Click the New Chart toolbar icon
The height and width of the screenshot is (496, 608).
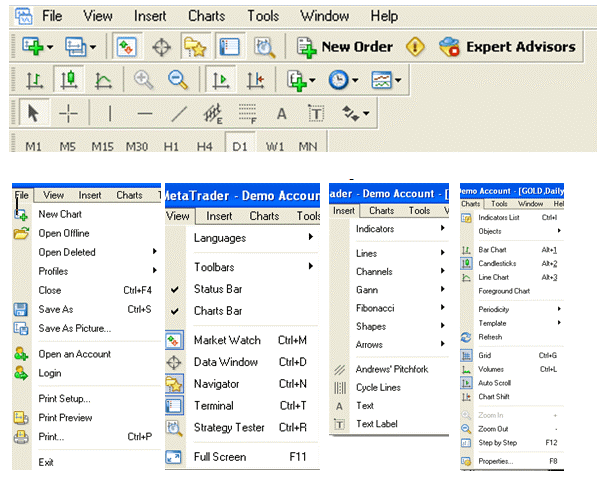[33, 47]
